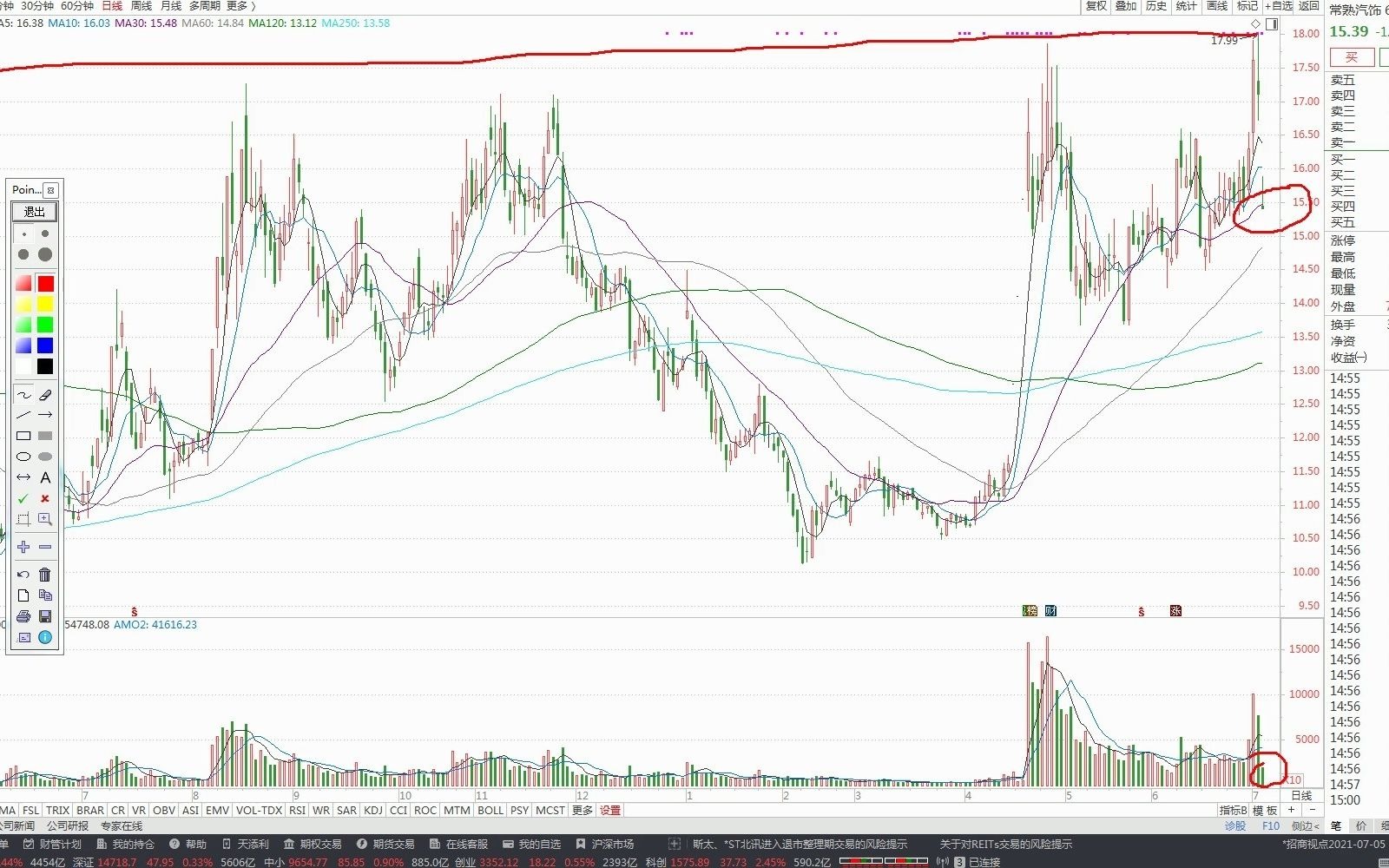Click the 返回 return button

[1309, 6]
